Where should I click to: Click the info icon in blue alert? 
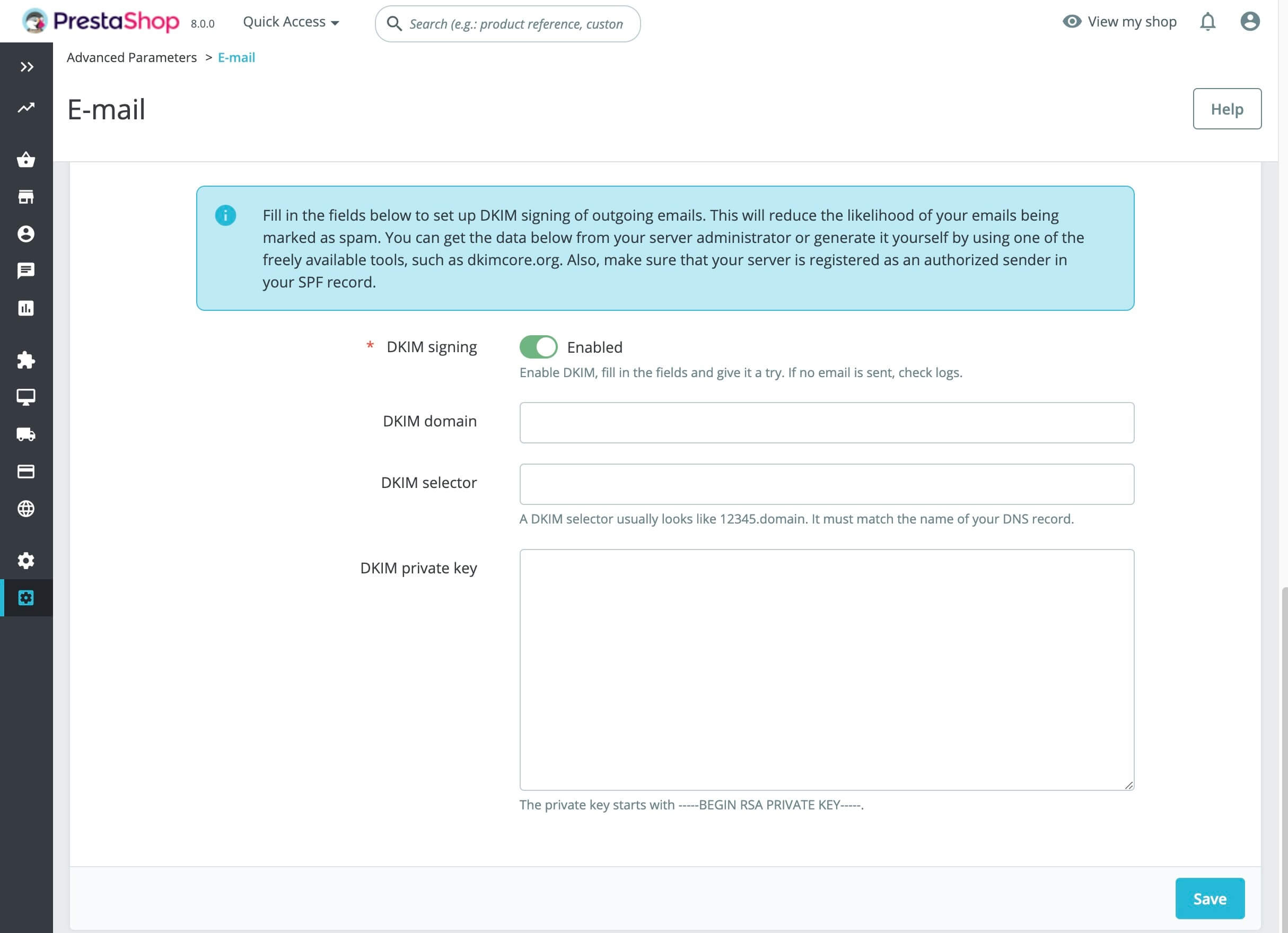click(x=225, y=215)
